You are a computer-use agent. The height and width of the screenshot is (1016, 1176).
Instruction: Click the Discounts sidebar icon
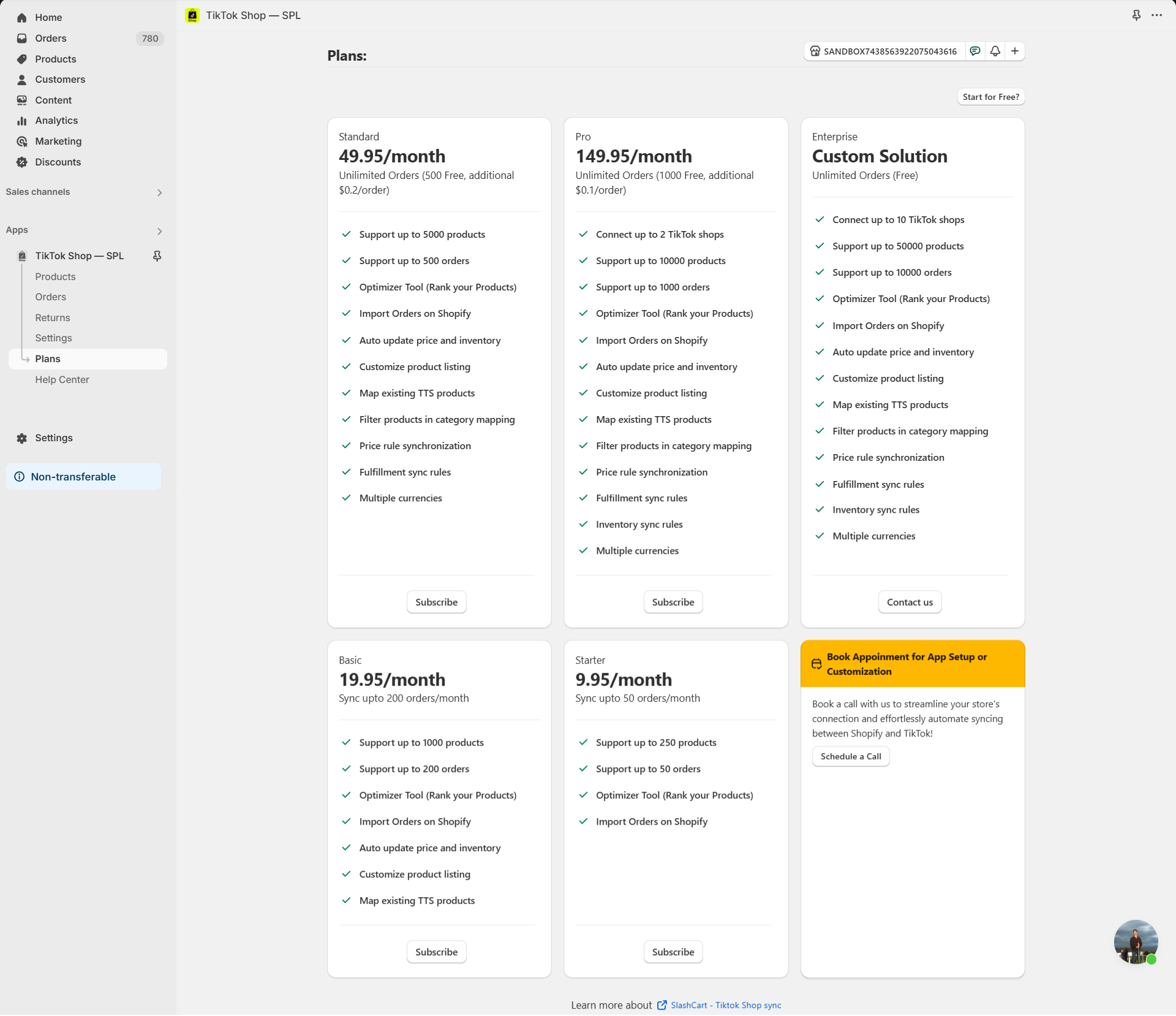point(22,162)
